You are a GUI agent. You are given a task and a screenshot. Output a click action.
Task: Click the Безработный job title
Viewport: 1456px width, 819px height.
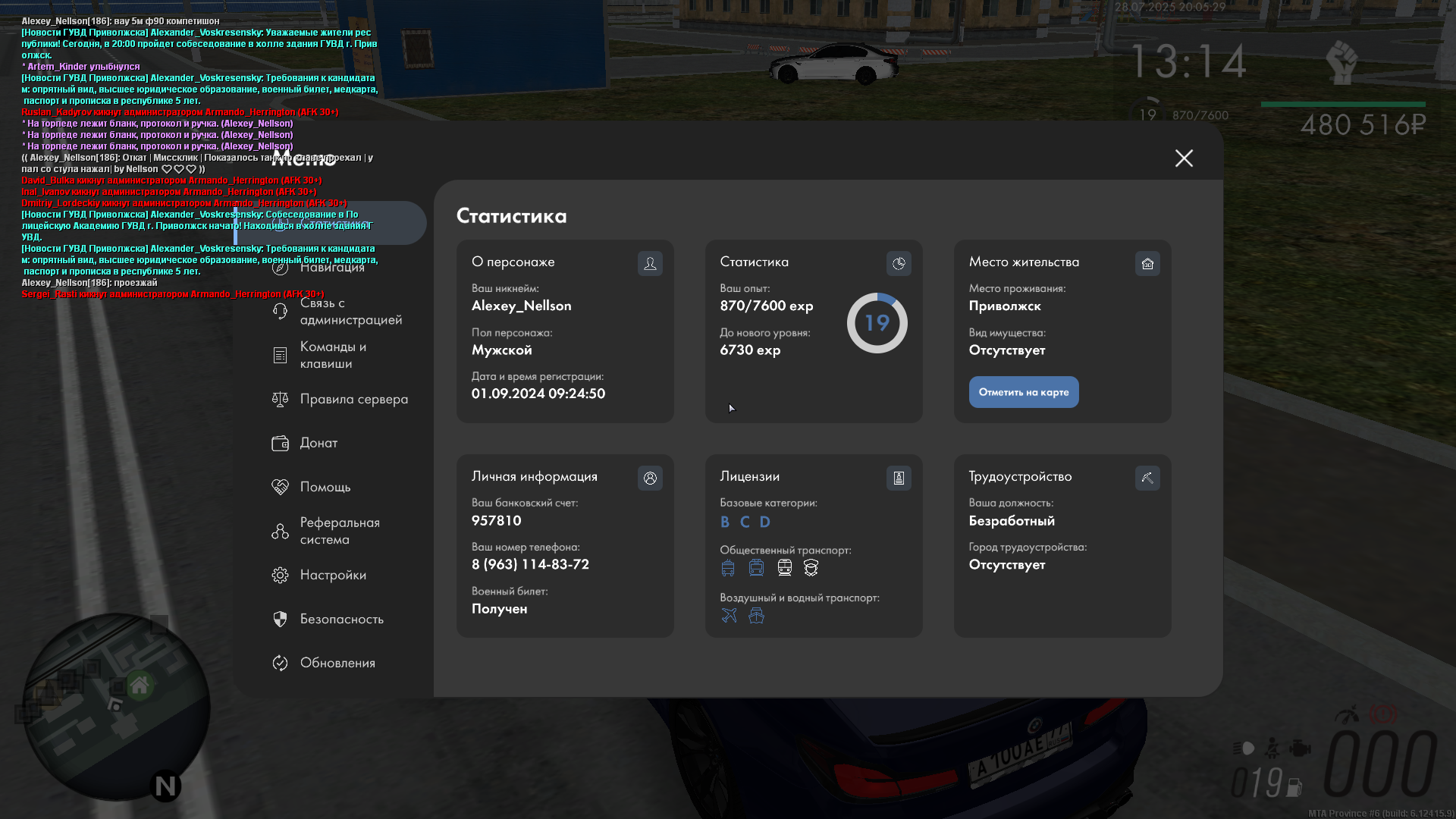1012,520
